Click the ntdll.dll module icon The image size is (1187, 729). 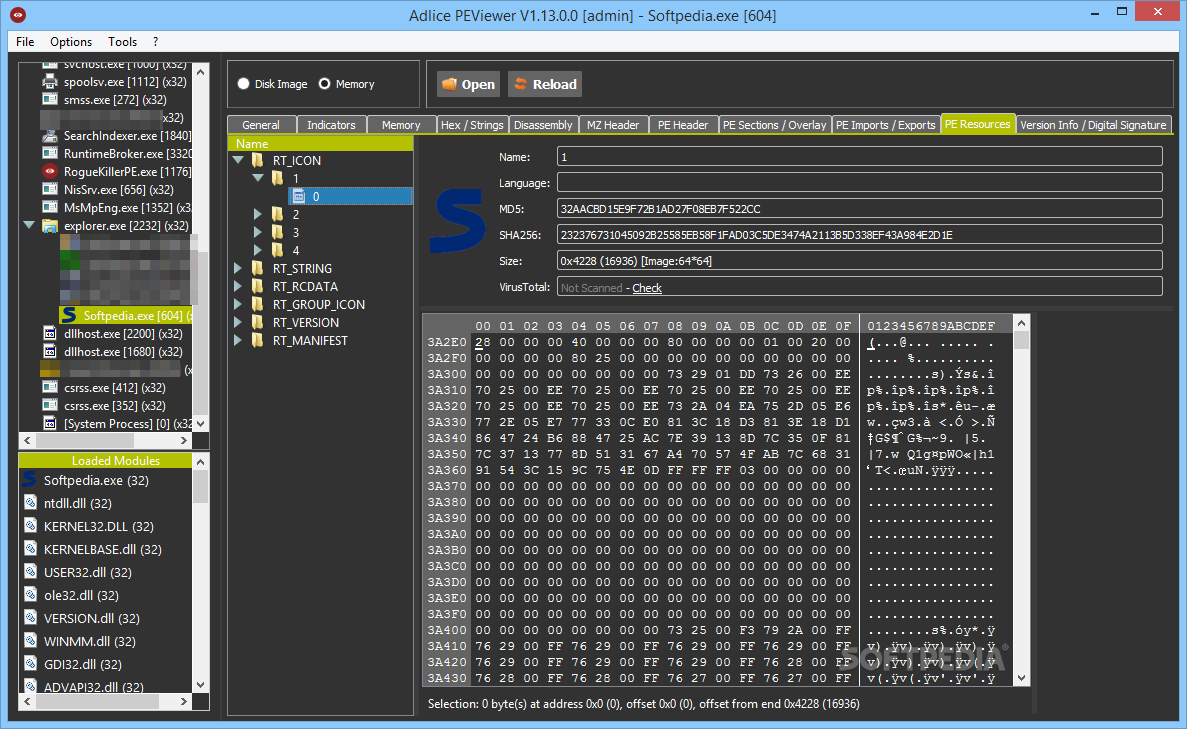[30, 503]
